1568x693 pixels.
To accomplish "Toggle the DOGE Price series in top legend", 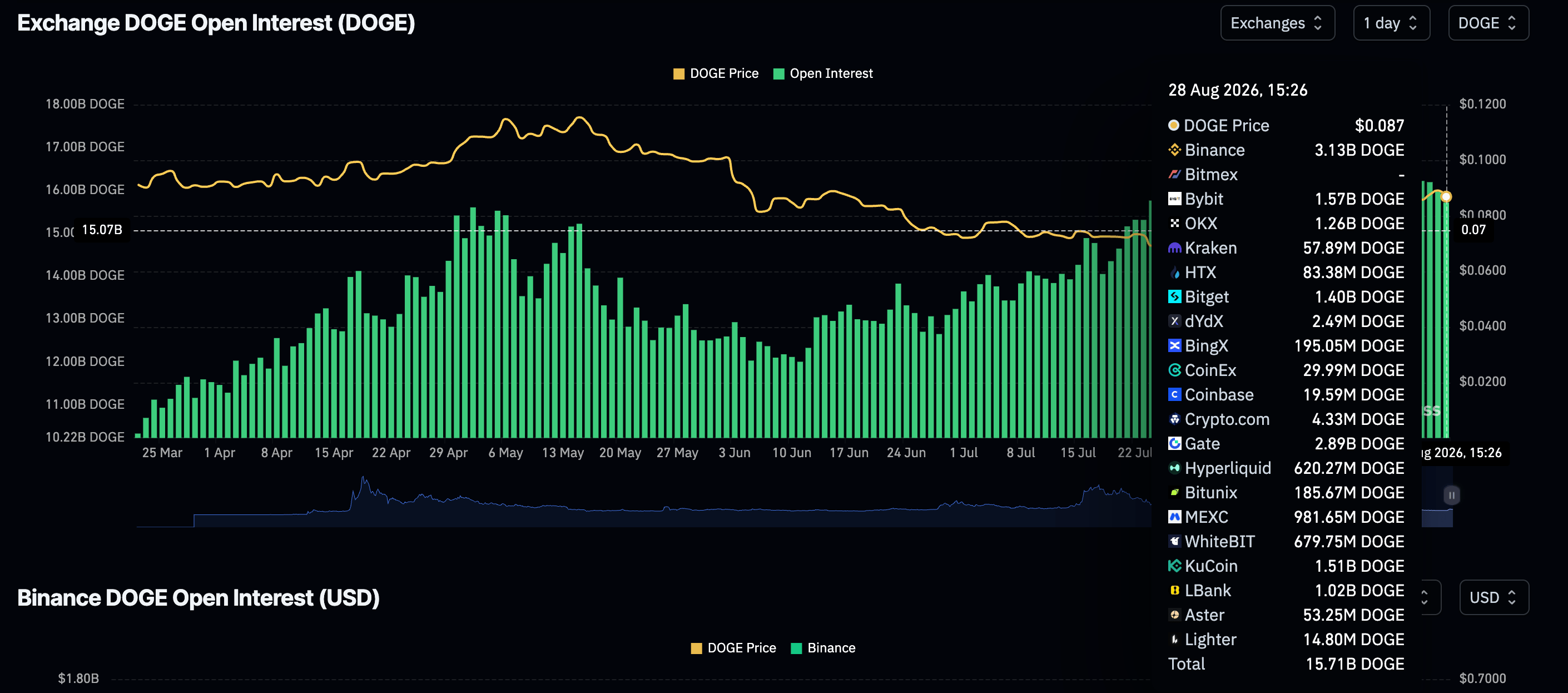I will (716, 73).
